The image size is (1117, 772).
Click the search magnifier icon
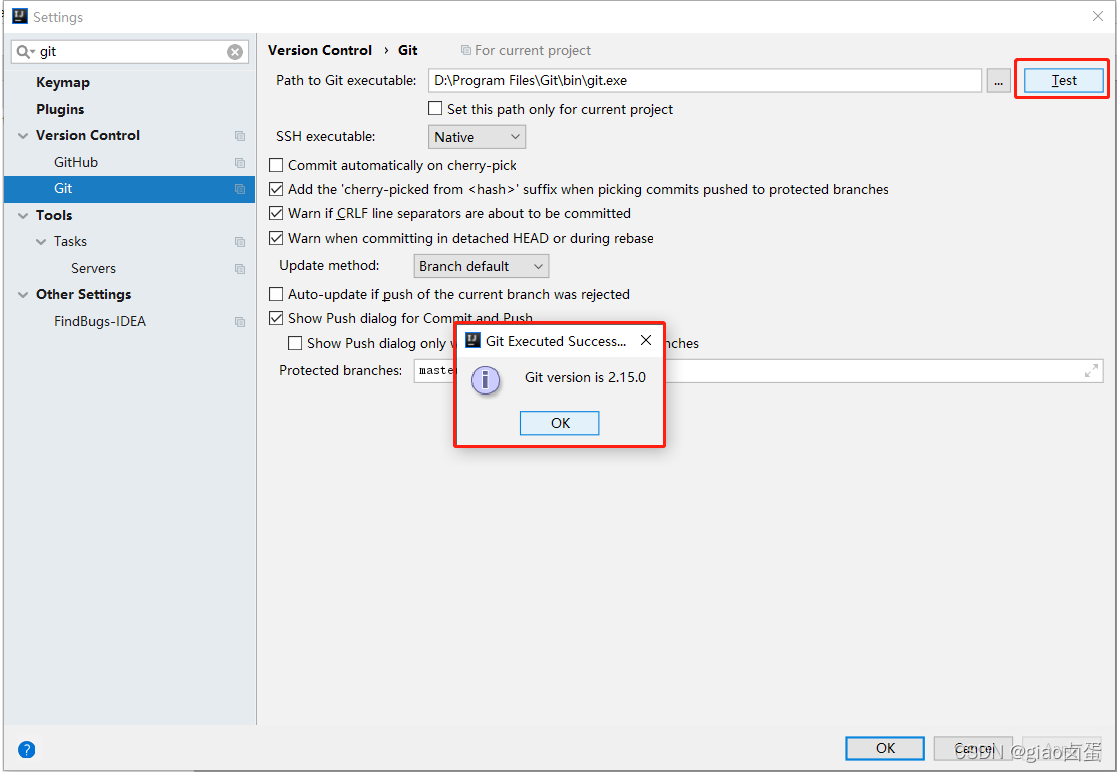(x=24, y=51)
